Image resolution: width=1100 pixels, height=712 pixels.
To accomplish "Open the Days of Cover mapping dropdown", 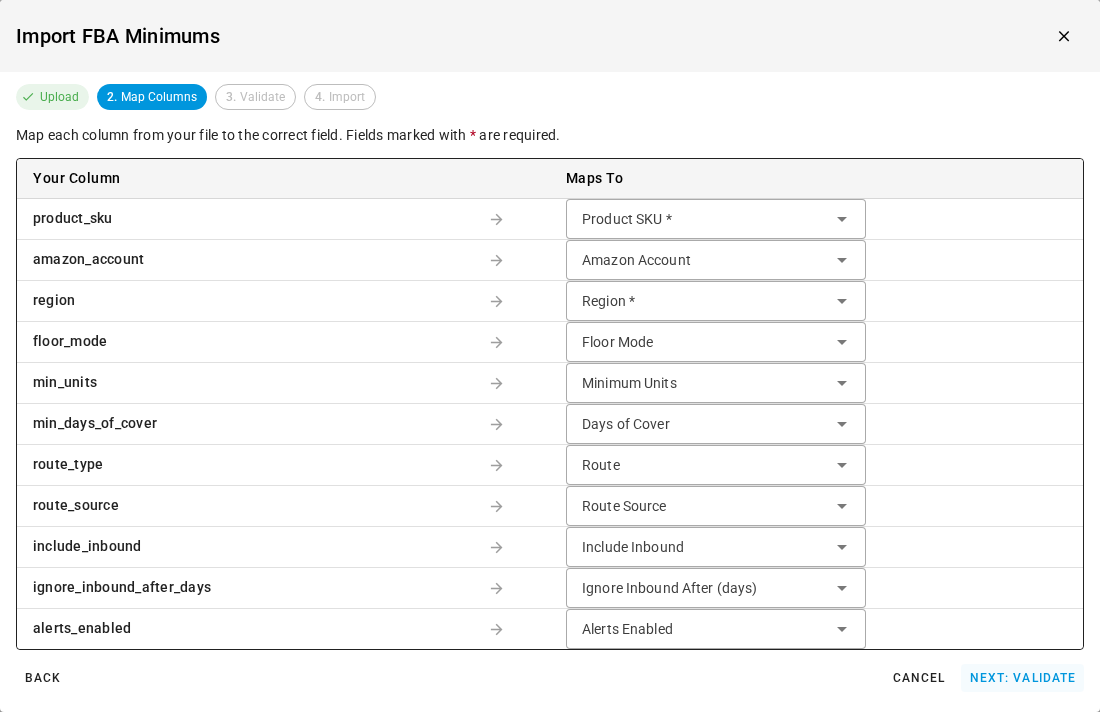I will pyautogui.click(x=716, y=424).
